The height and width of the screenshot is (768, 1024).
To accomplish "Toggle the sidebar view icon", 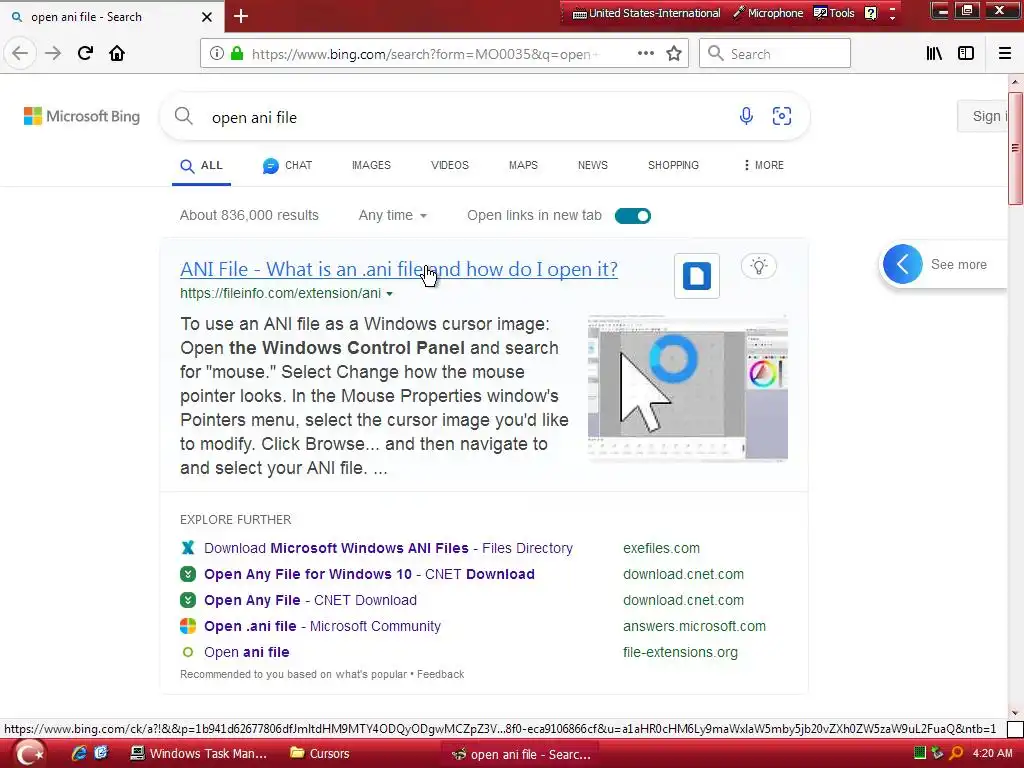I will pos(966,54).
